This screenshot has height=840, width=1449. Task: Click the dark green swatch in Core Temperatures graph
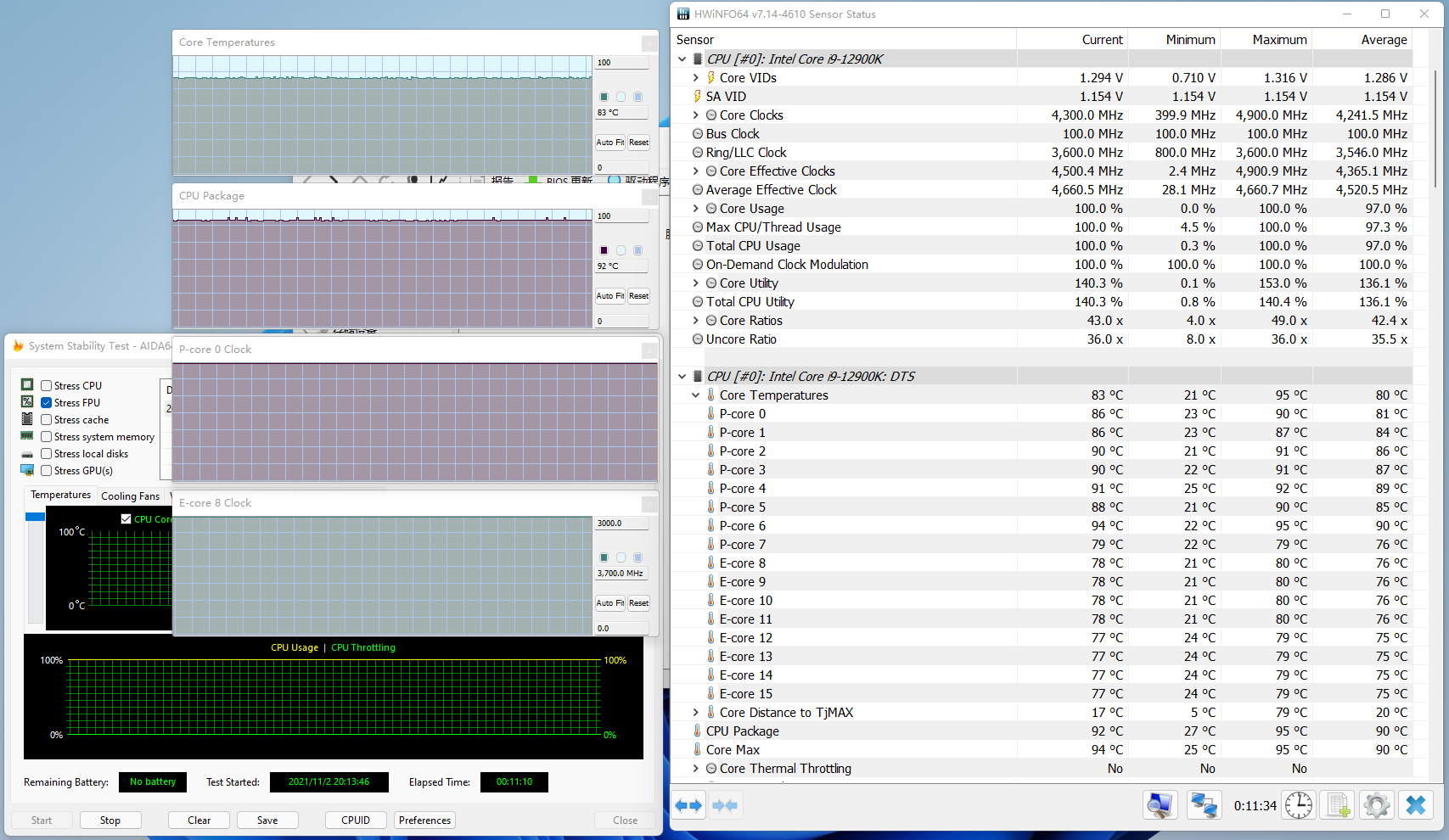tap(604, 97)
